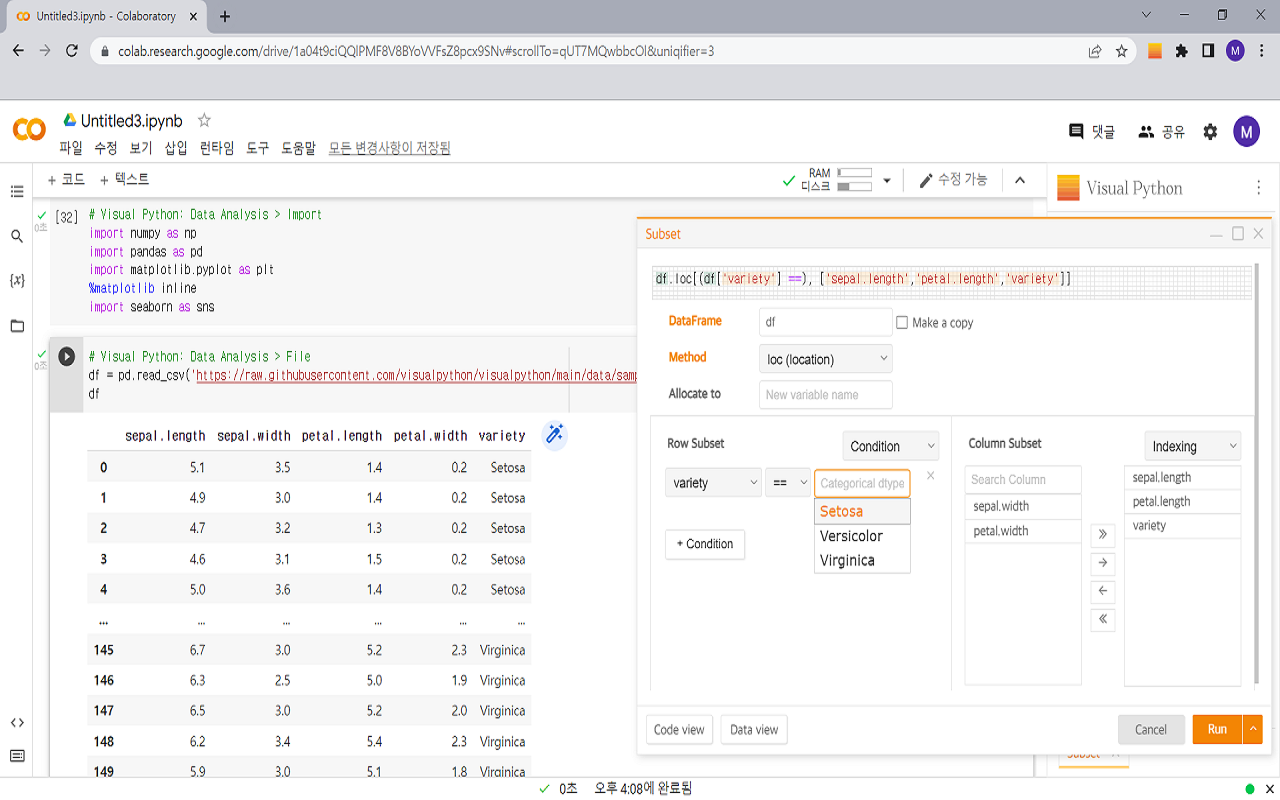The image size is (1280, 800).
Task: Add a new condition with + Condition
Action: (704, 544)
